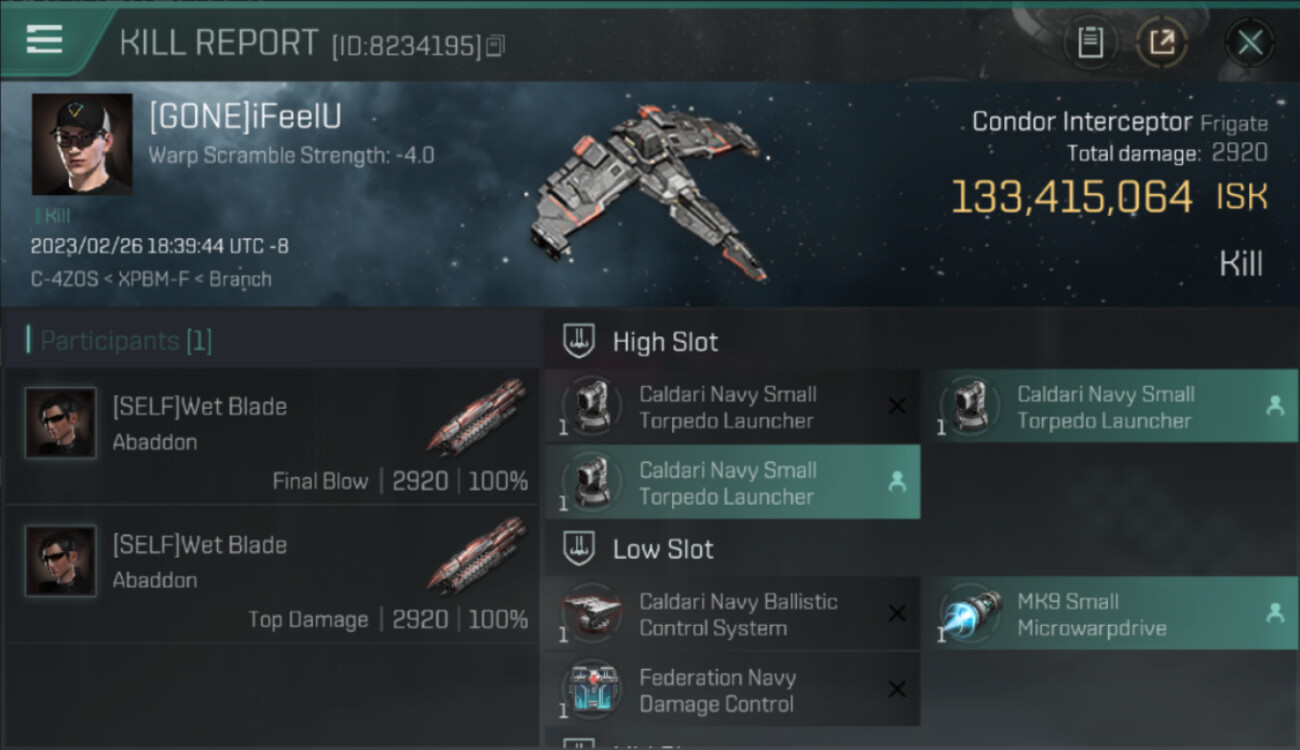
Task: Share kill report via export icon
Action: click(1162, 43)
